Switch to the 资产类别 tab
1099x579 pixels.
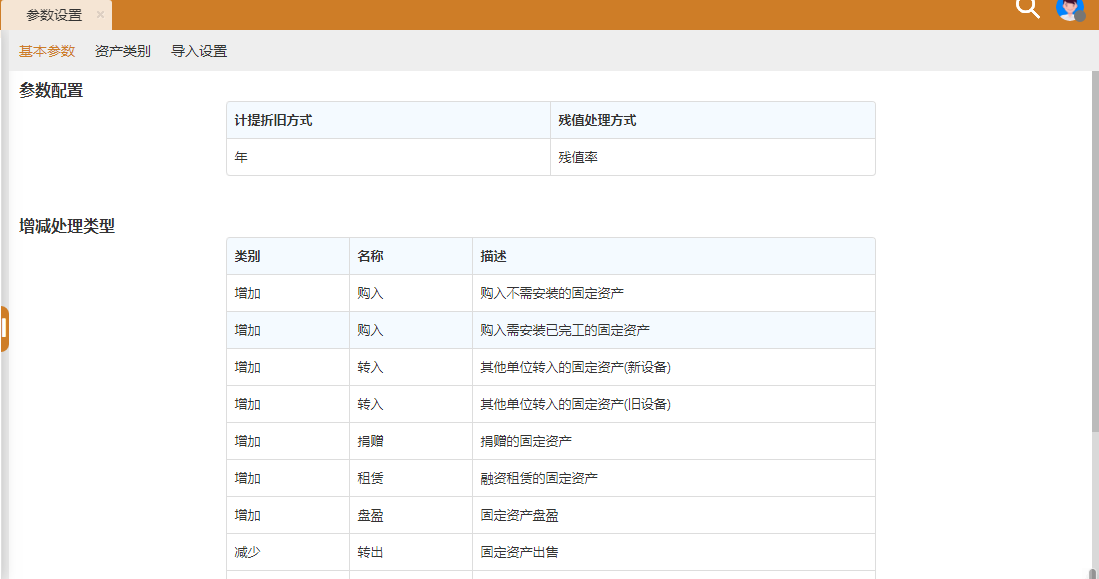[x=122, y=51]
